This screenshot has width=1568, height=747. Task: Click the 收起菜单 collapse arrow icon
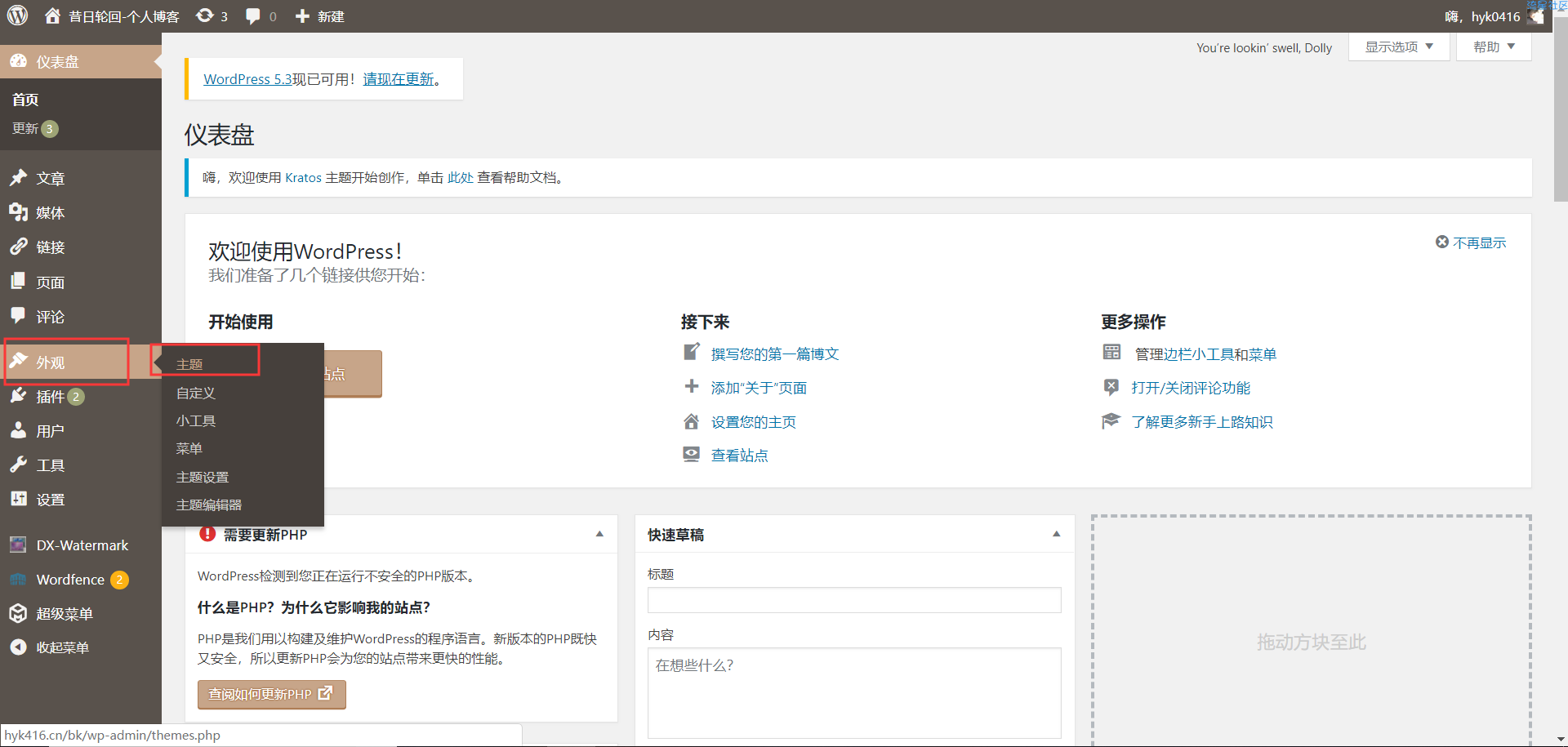point(18,647)
